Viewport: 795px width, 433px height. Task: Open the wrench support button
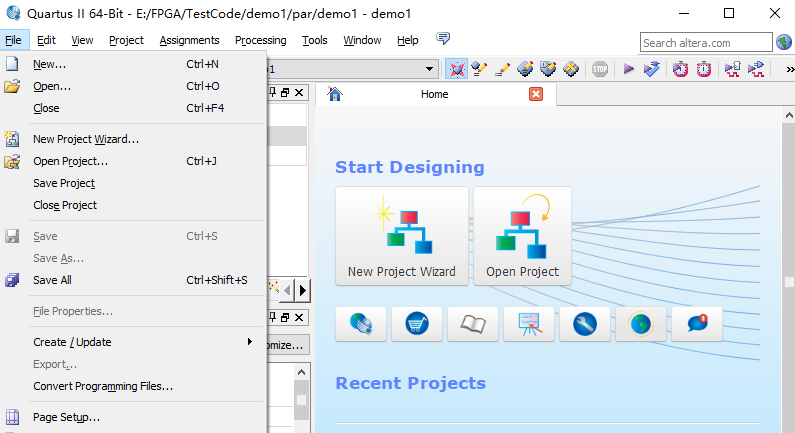[x=585, y=323]
